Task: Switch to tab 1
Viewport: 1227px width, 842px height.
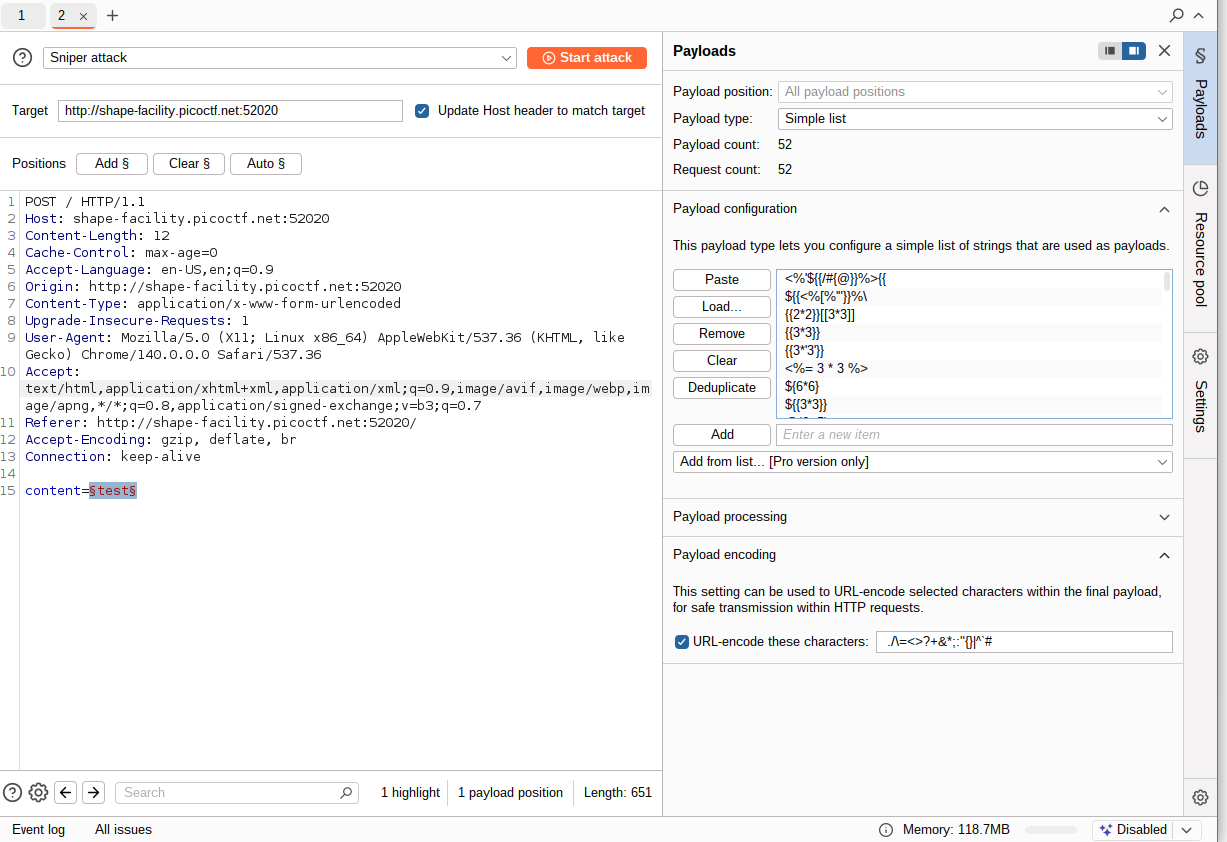Action: point(22,15)
